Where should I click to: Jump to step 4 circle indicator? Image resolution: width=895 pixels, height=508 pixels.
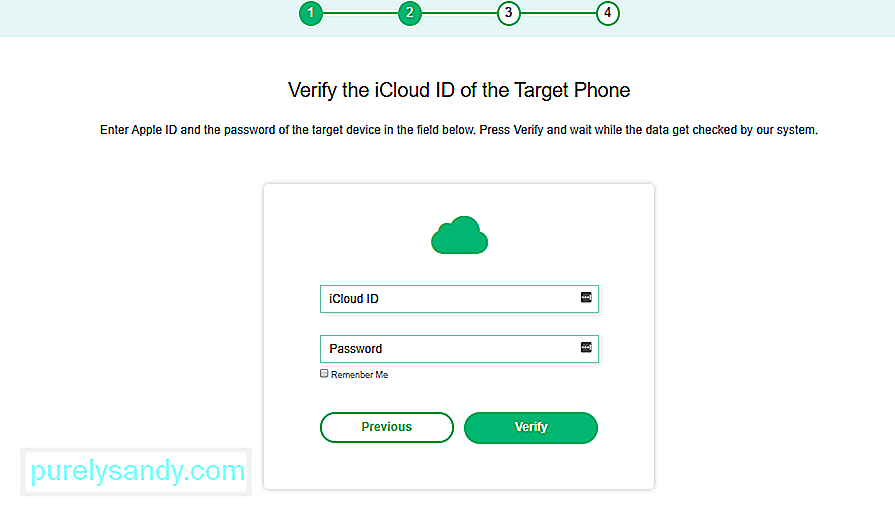pos(608,13)
